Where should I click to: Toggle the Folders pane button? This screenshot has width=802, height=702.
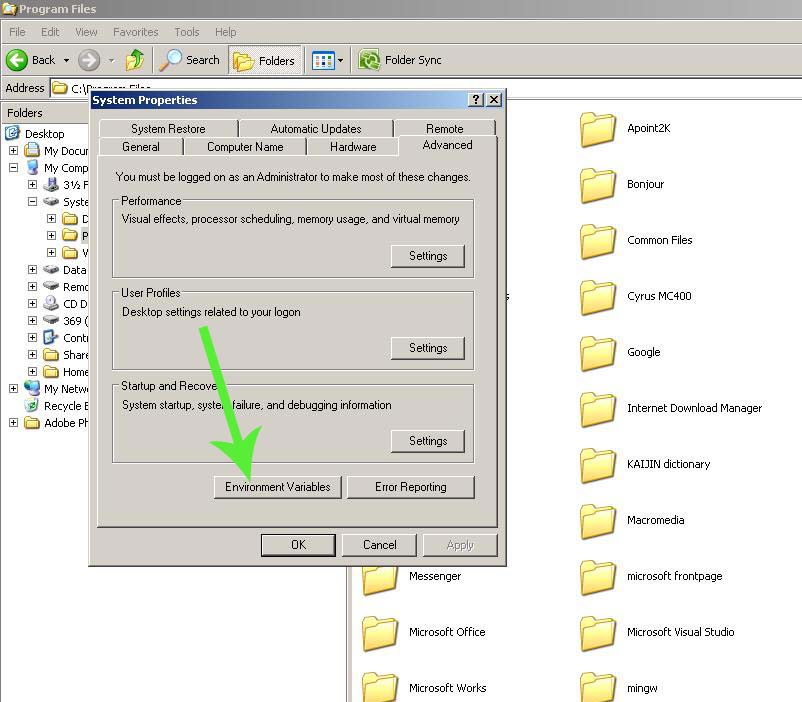265,59
